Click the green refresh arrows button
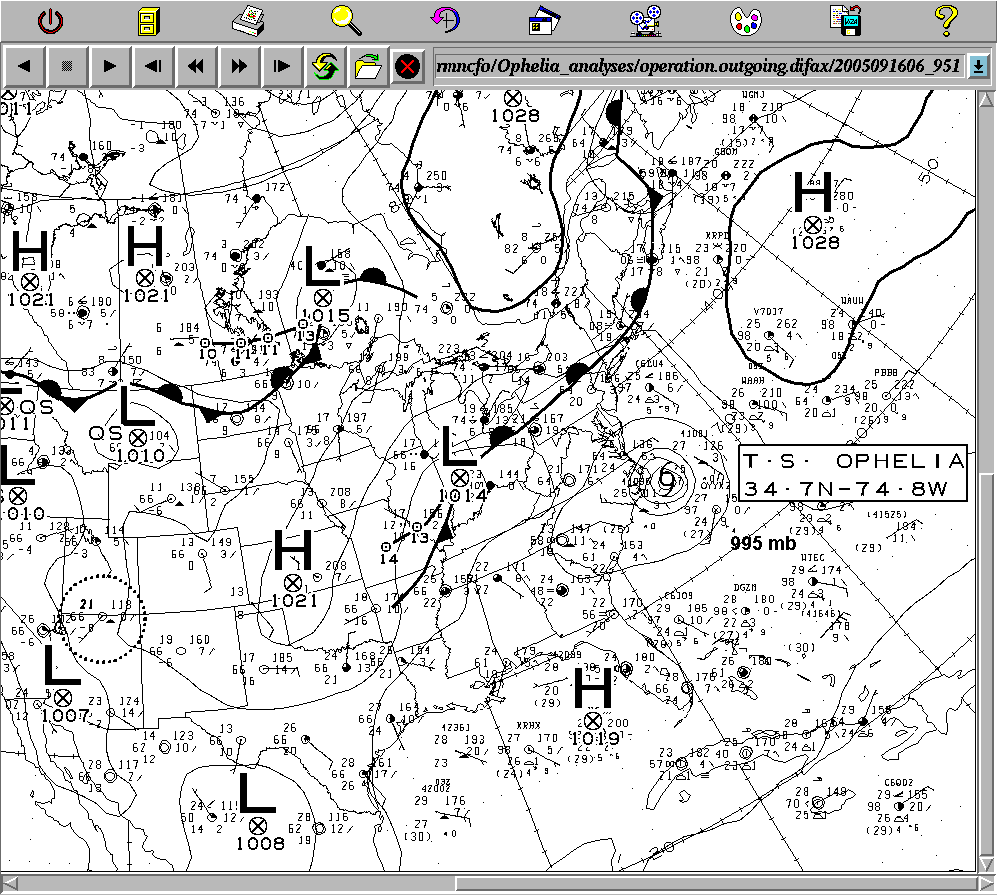 [x=324, y=66]
